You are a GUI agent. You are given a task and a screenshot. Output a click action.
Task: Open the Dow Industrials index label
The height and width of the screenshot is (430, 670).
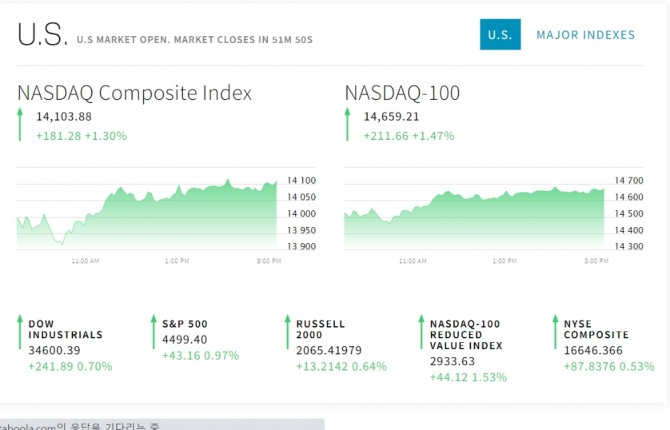coord(64,329)
